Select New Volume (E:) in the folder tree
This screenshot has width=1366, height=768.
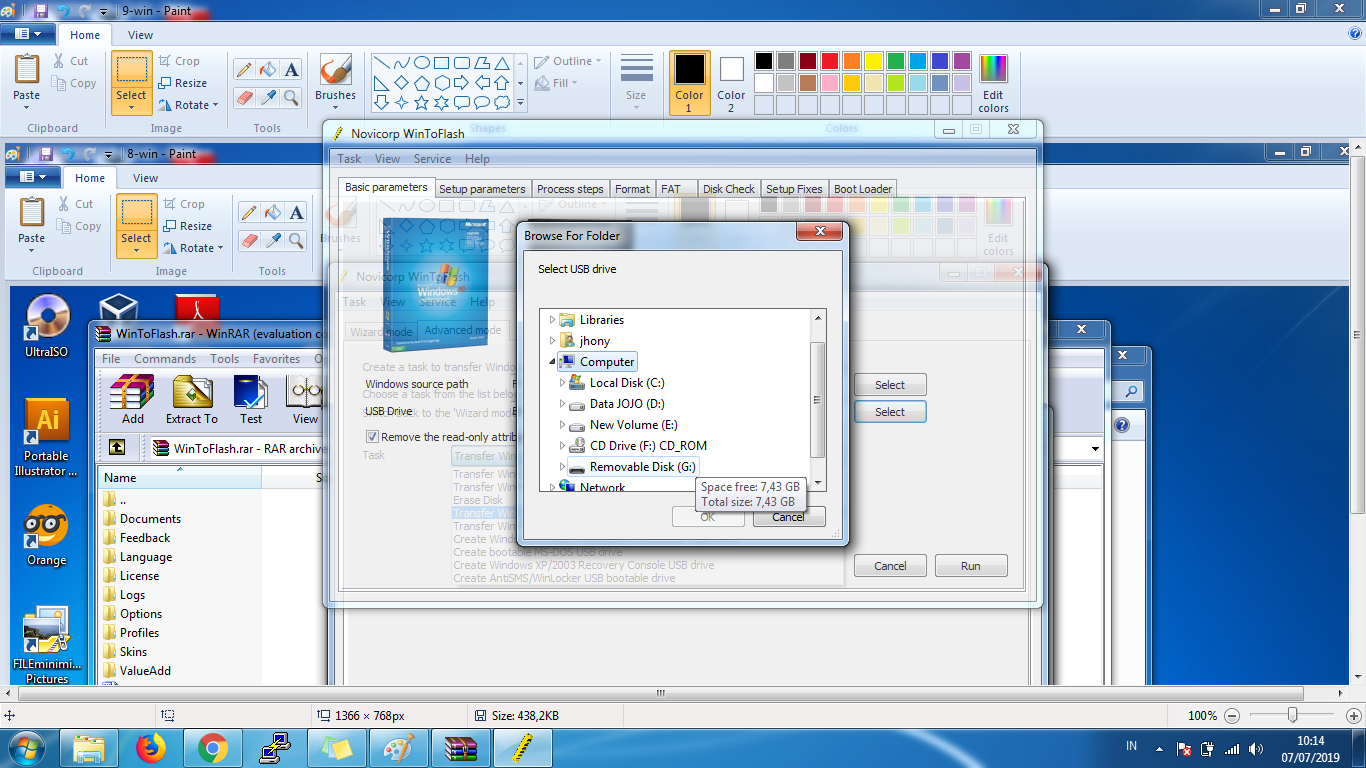point(633,425)
